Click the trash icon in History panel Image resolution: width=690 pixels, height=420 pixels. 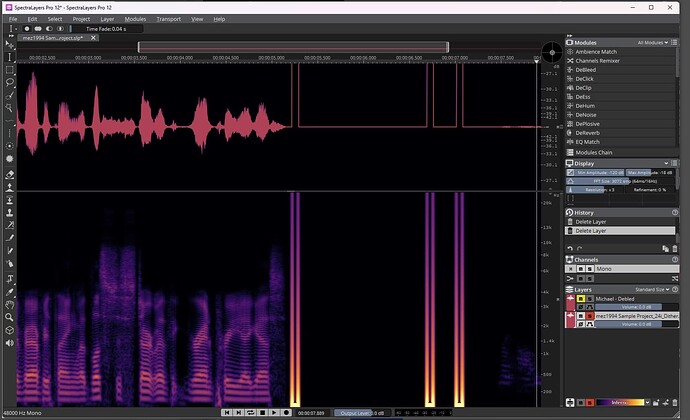pos(675,249)
